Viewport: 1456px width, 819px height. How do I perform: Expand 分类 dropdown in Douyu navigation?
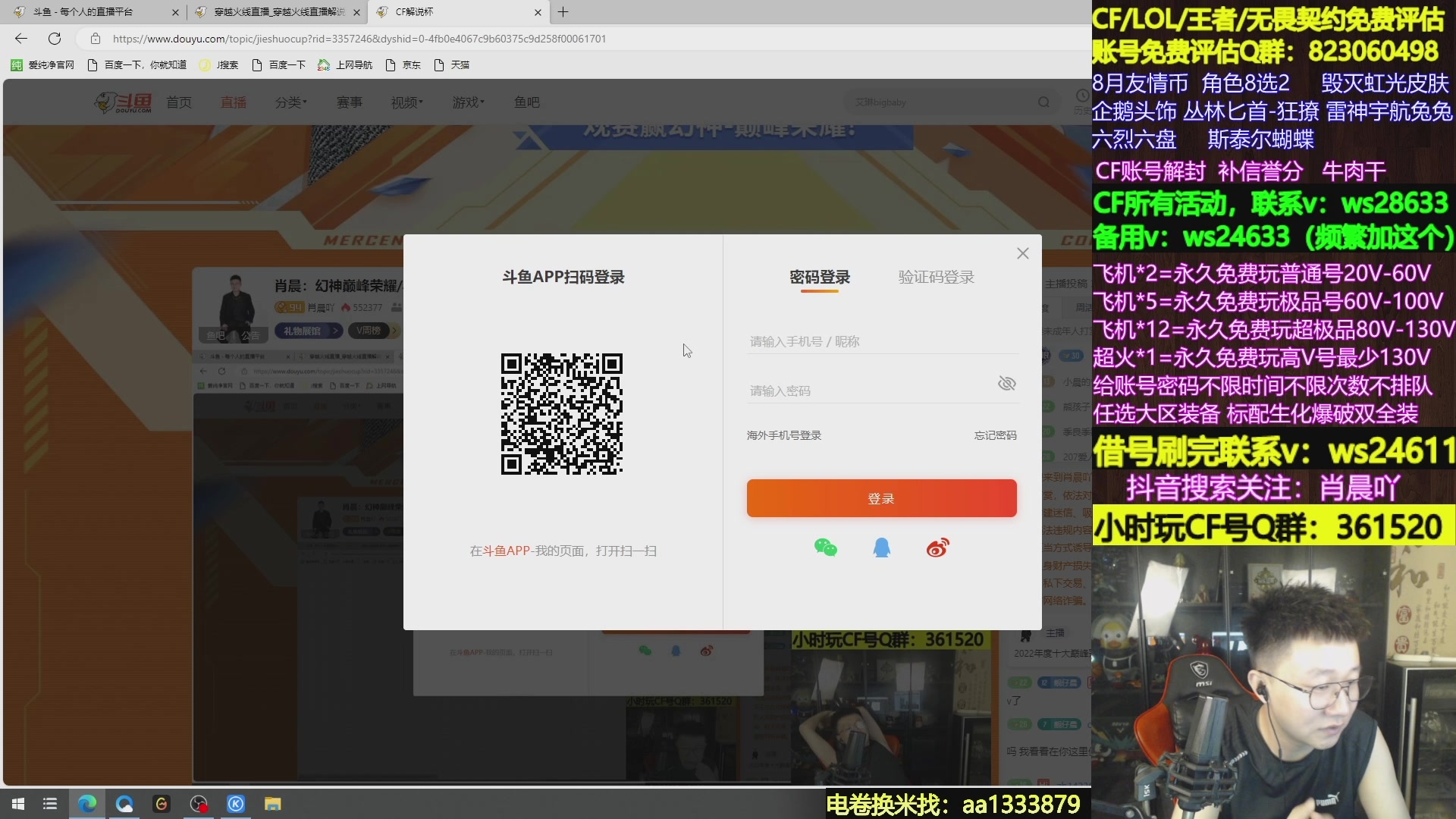[291, 102]
